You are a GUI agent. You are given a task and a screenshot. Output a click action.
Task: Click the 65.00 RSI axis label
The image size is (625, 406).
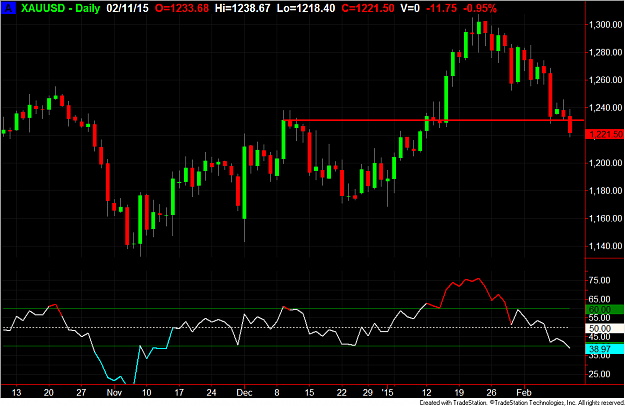(x=600, y=299)
